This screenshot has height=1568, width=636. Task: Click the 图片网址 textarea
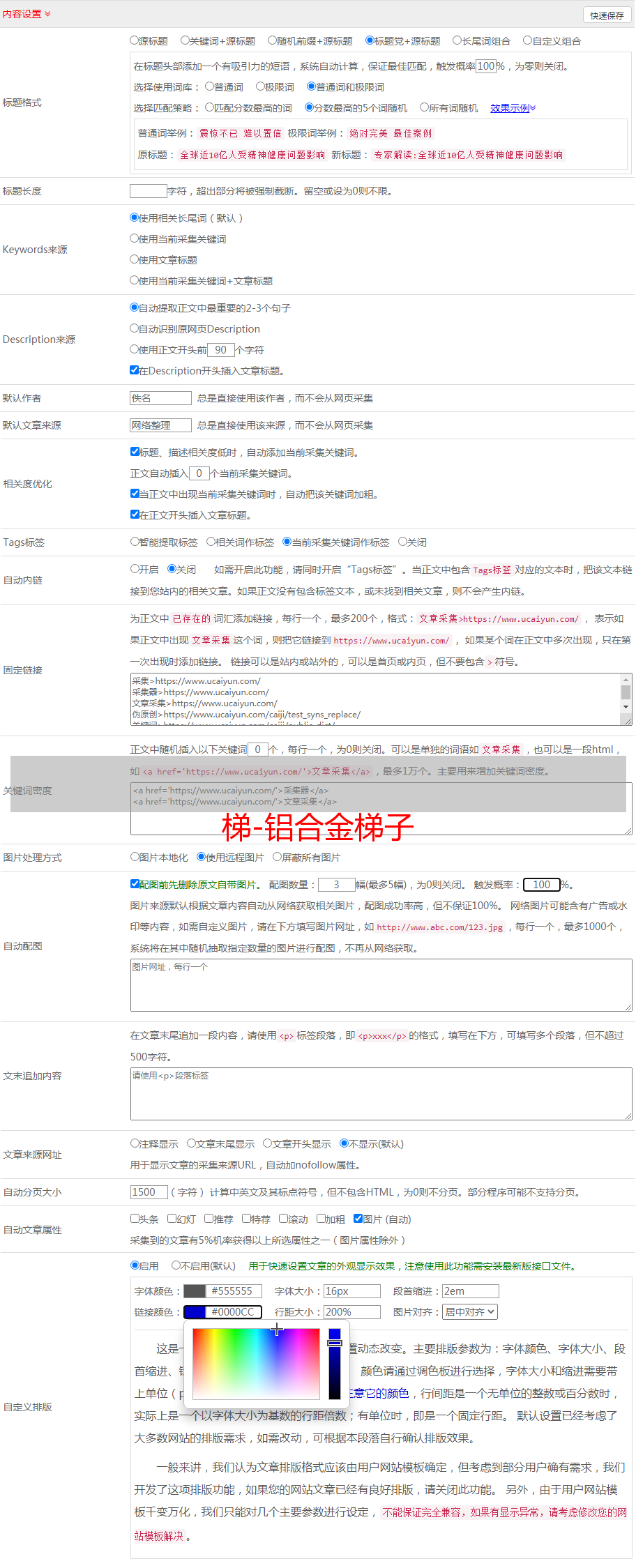381,985
